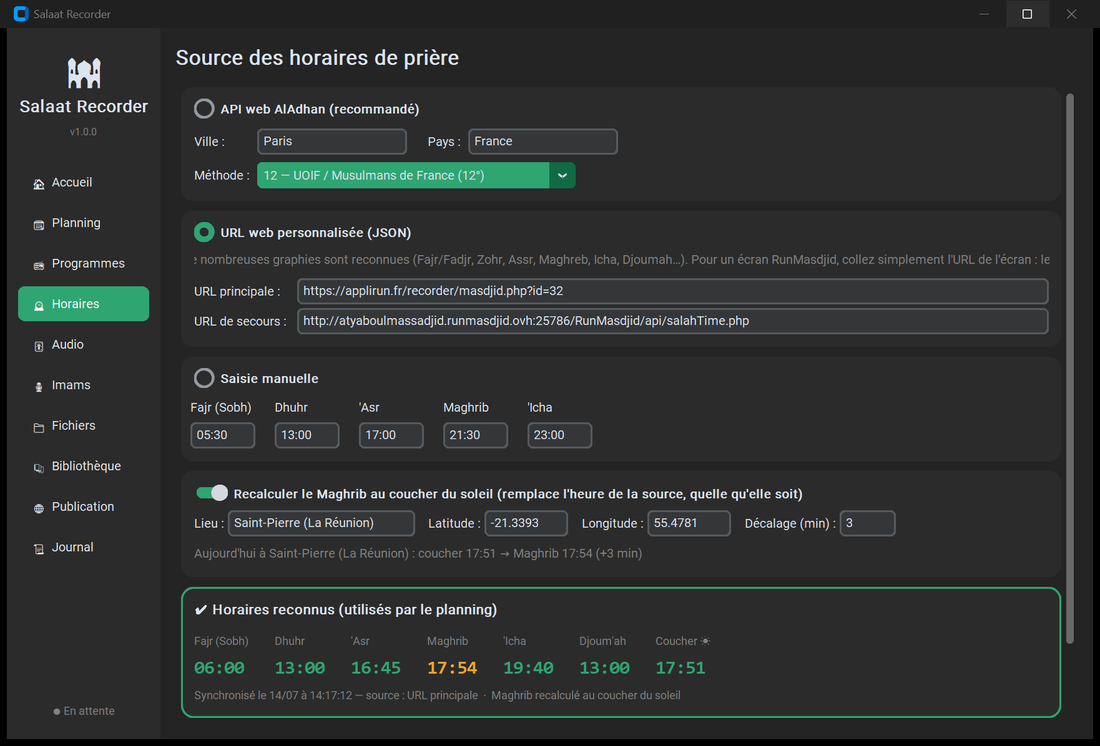This screenshot has width=1100, height=746.
Task: Edit the URL principale field
Action: tap(673, 291)
